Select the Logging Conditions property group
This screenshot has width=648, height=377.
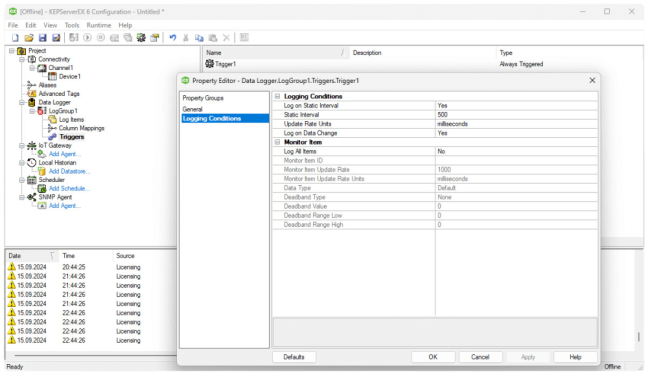[225, 119]
